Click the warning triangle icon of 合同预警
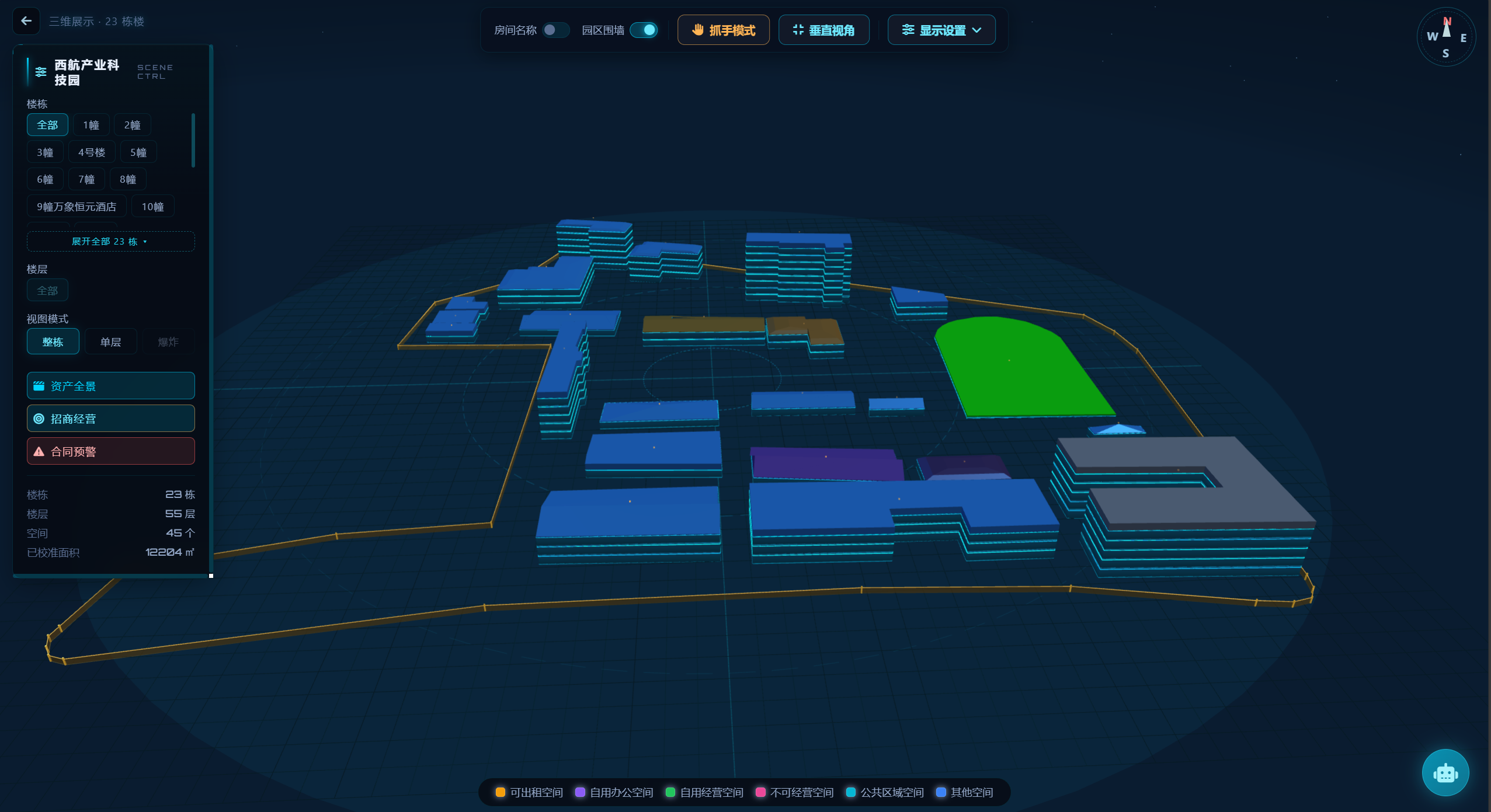The height and width of the screenshot is (812, 1491). pyautogui.click(x=39, y=451)
